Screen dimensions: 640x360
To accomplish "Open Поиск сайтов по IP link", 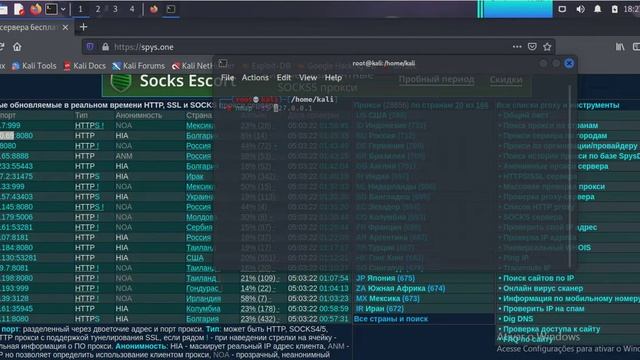I will click(538, 278).
